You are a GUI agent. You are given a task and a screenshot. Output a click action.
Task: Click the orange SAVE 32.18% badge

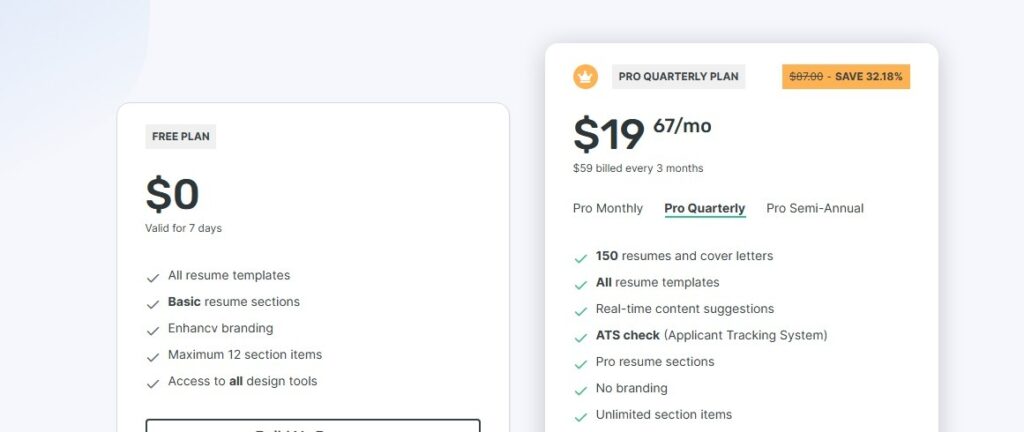point(846,76)
